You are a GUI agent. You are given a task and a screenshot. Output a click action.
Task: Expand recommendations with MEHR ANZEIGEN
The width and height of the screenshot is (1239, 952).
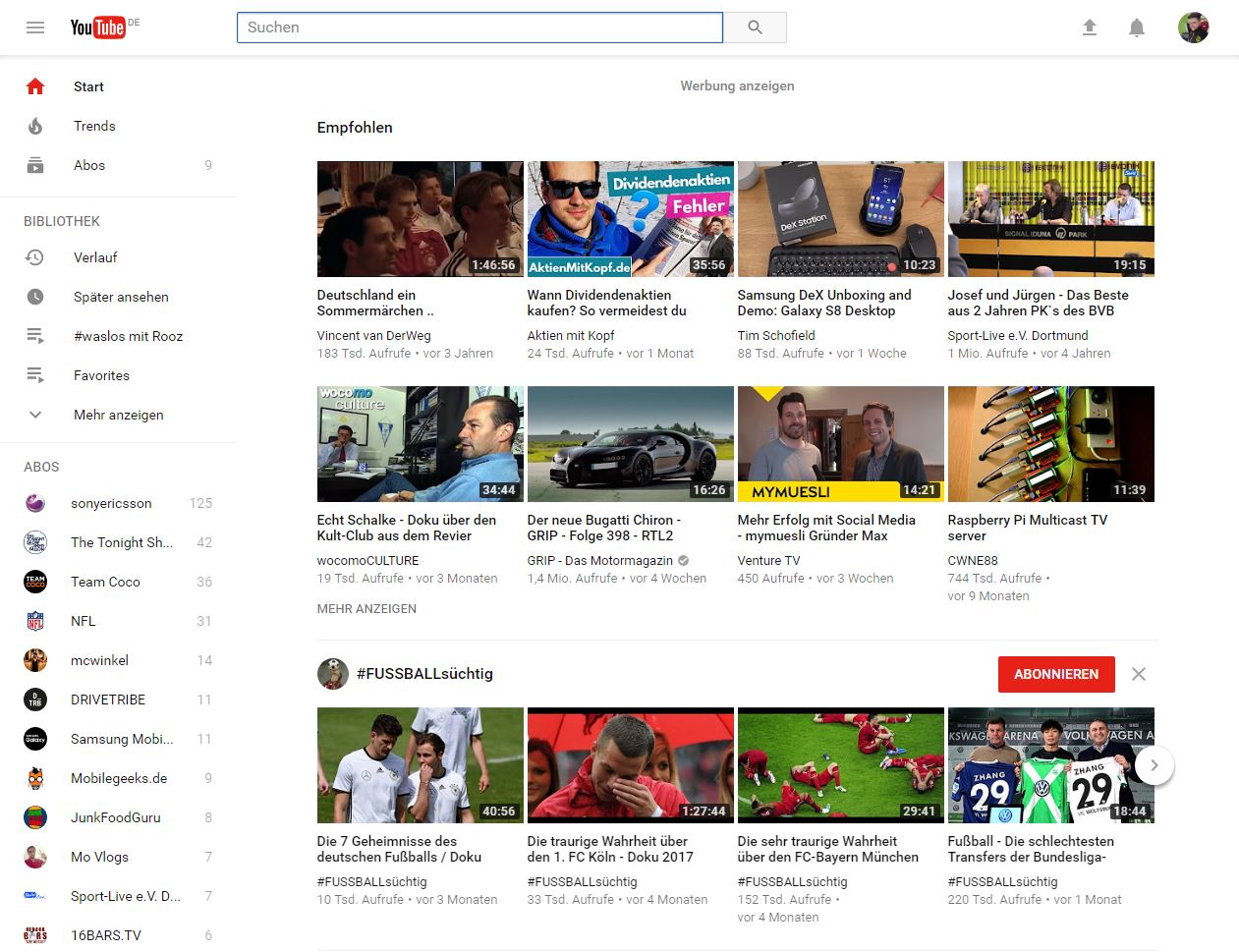pyautogui.click(x=366, y=609)
